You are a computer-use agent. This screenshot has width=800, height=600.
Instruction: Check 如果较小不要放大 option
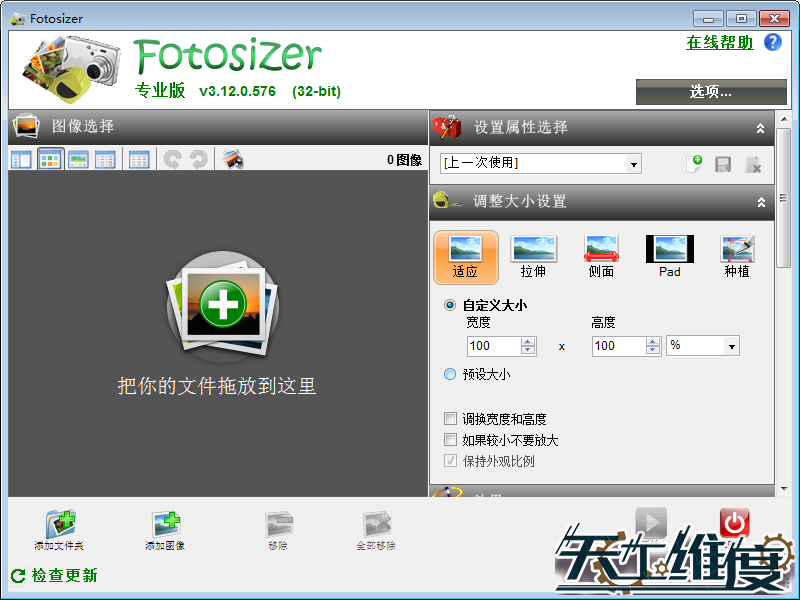coord(452,439)
